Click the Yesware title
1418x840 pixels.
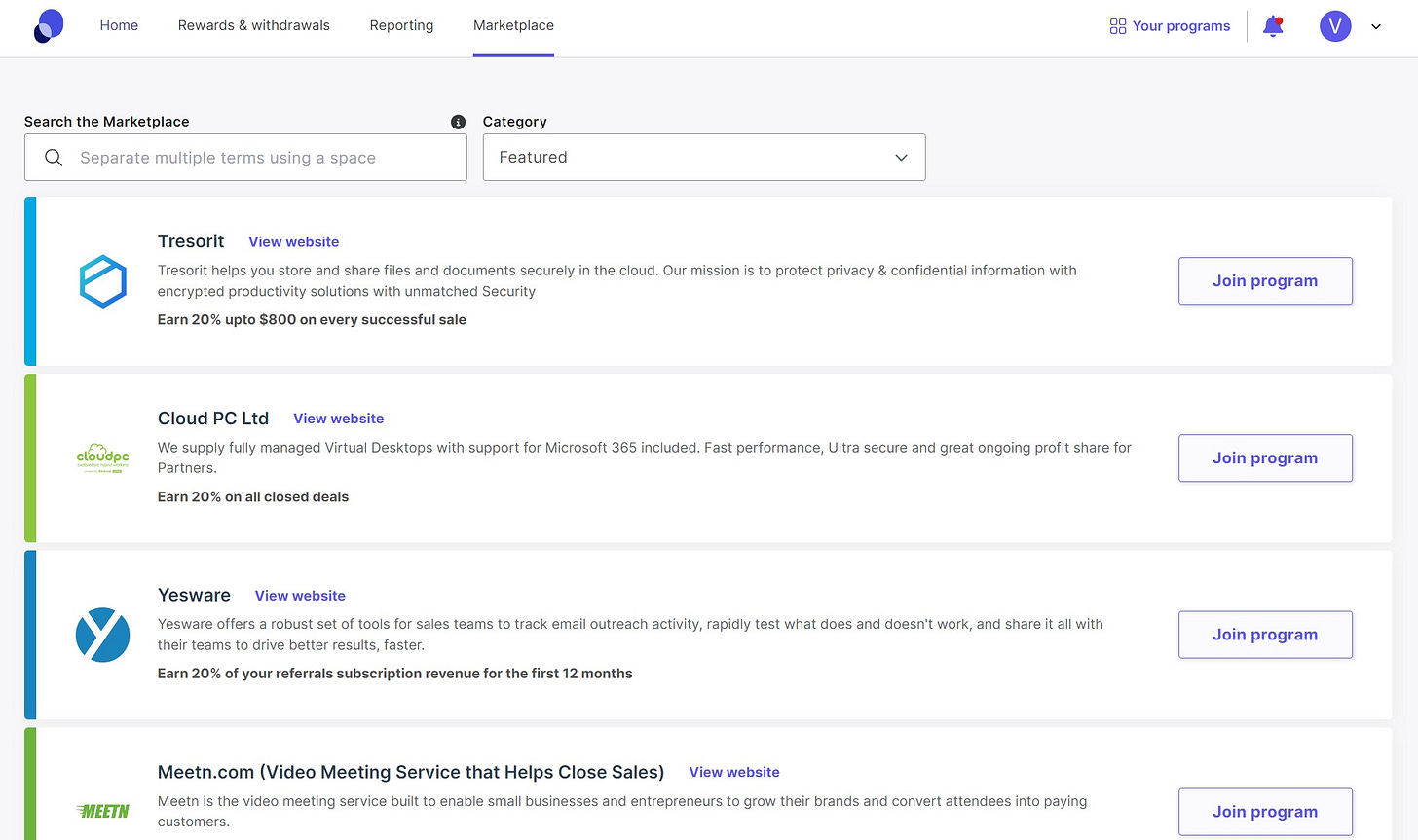(x=194, y=595)
